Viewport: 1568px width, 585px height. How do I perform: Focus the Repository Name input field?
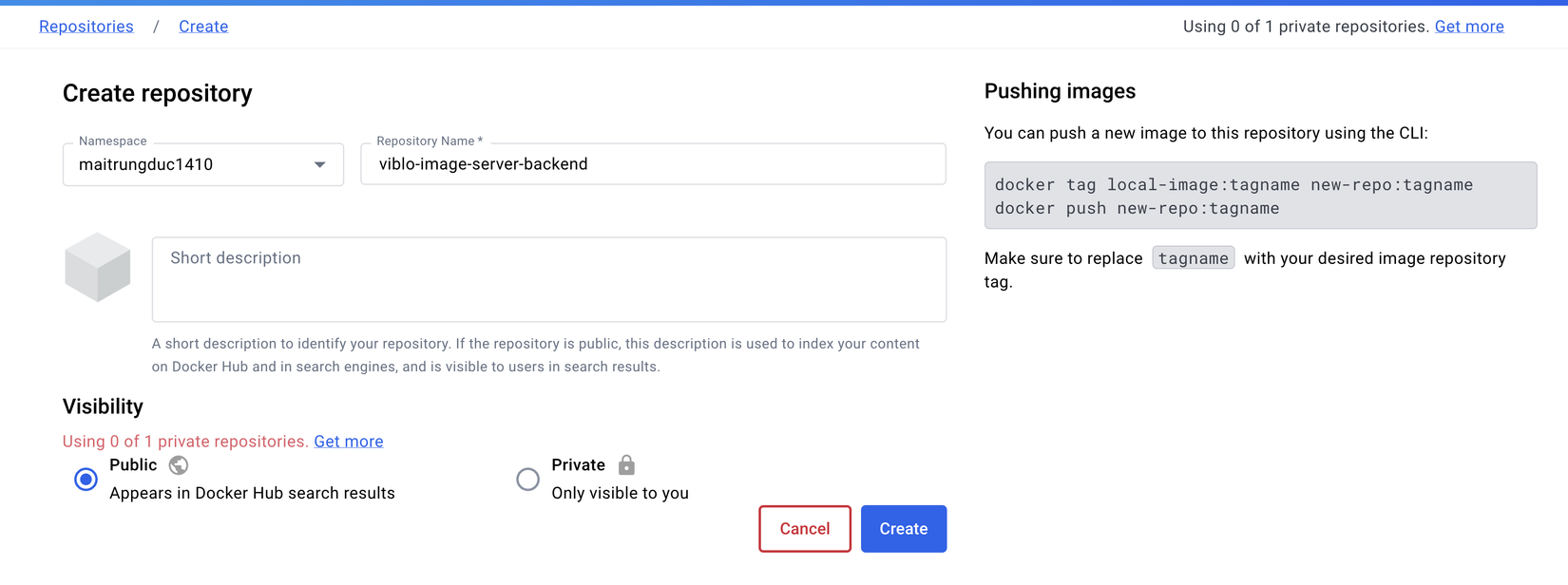click(x=653, y=164)
